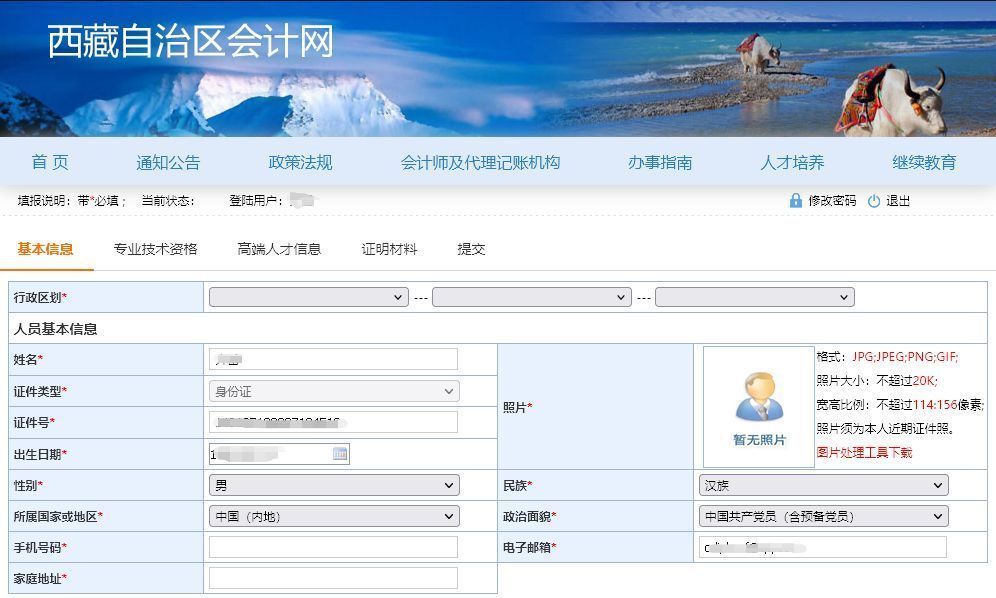
Task: Open the first 行政区划 dropdown
Action: tap(308, 297)
